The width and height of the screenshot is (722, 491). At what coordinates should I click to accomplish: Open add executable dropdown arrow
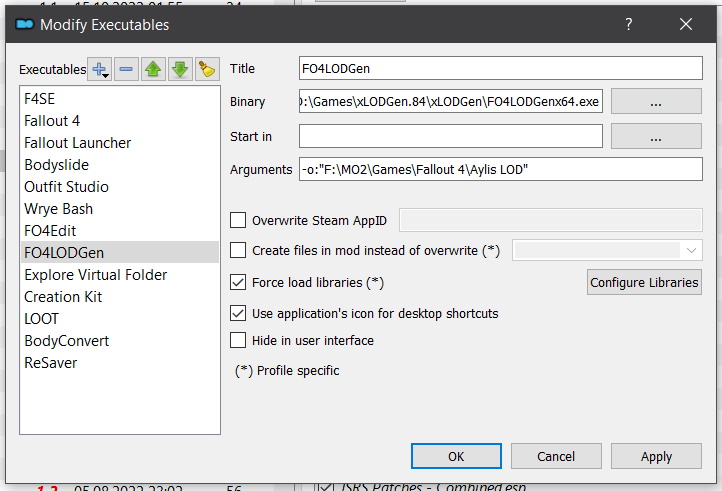coord(106,76)
